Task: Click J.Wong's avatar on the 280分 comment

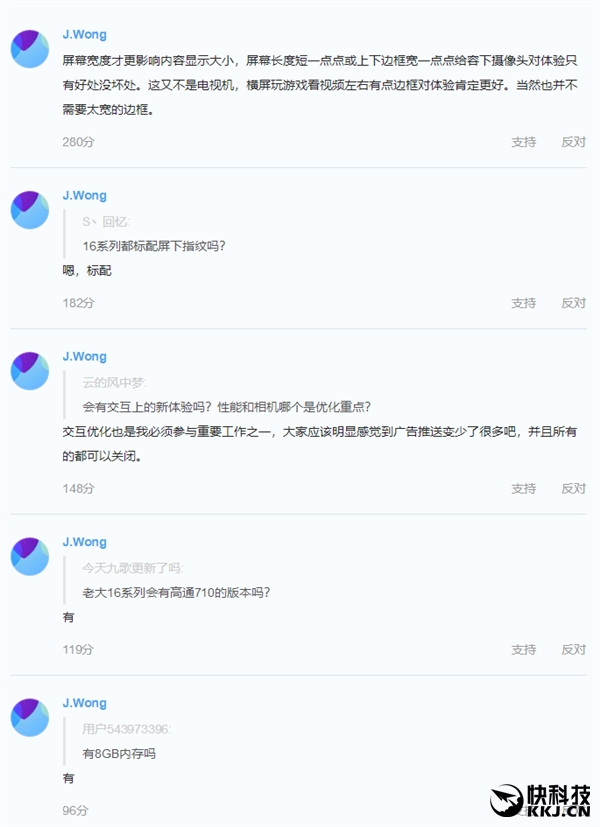Action: point(30,49)
